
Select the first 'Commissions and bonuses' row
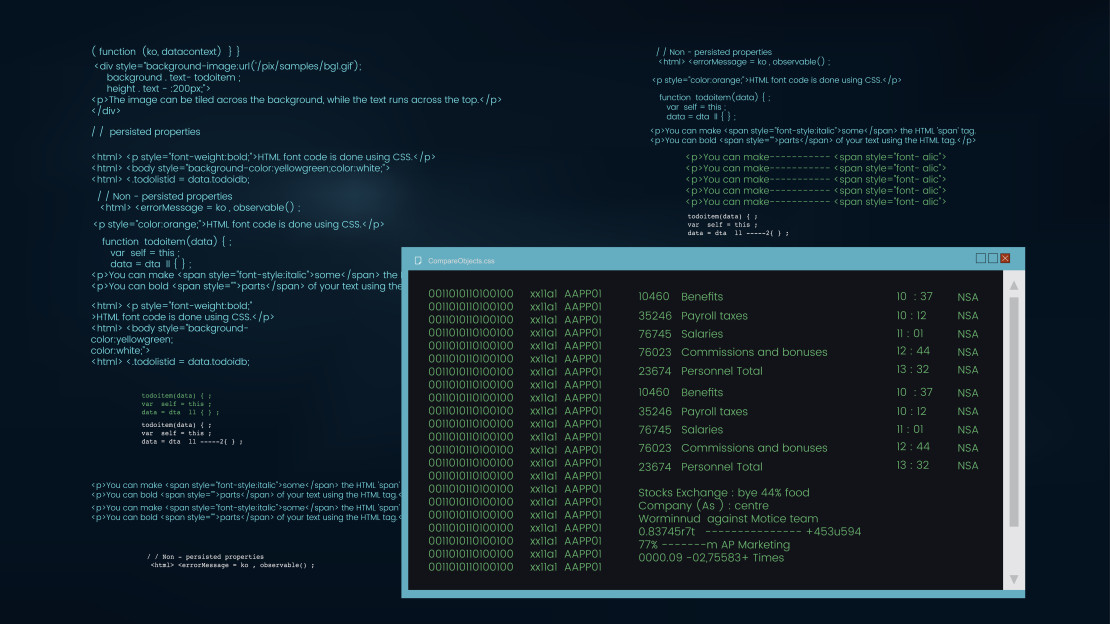tap(754, 352)
